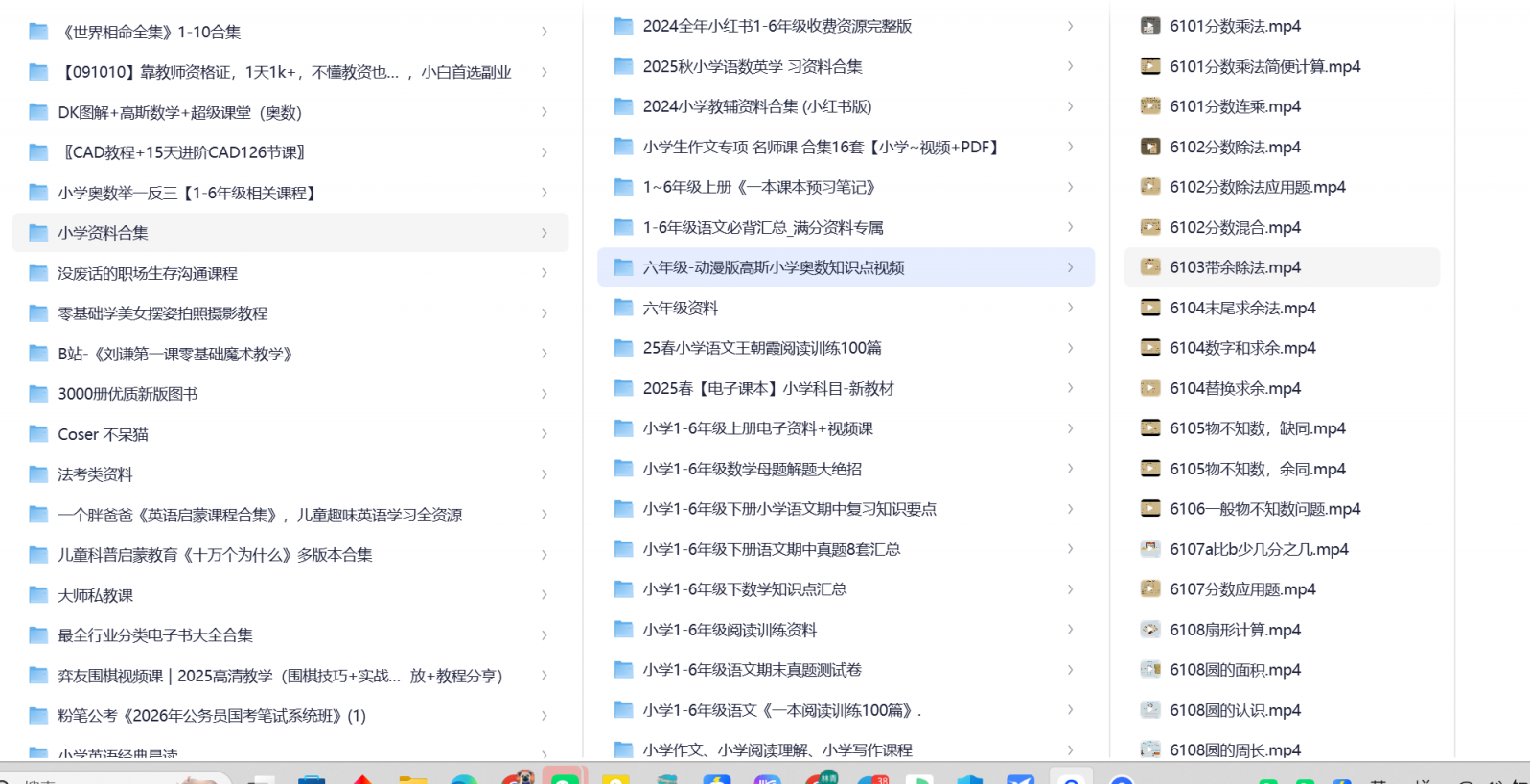Click the file icon for 6104末尾求余法.mp4
Image resolution: width=1530 pixels, height=784 pixels.
pyautogui.click(x=1149, y=309)
